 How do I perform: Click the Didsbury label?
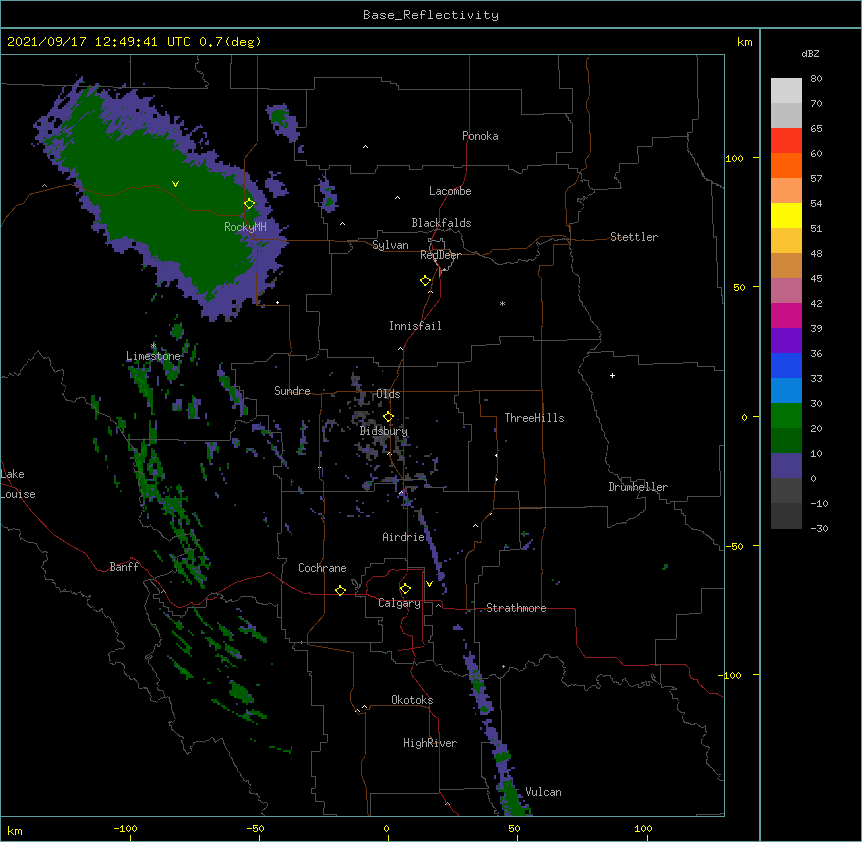coord(384,431)
